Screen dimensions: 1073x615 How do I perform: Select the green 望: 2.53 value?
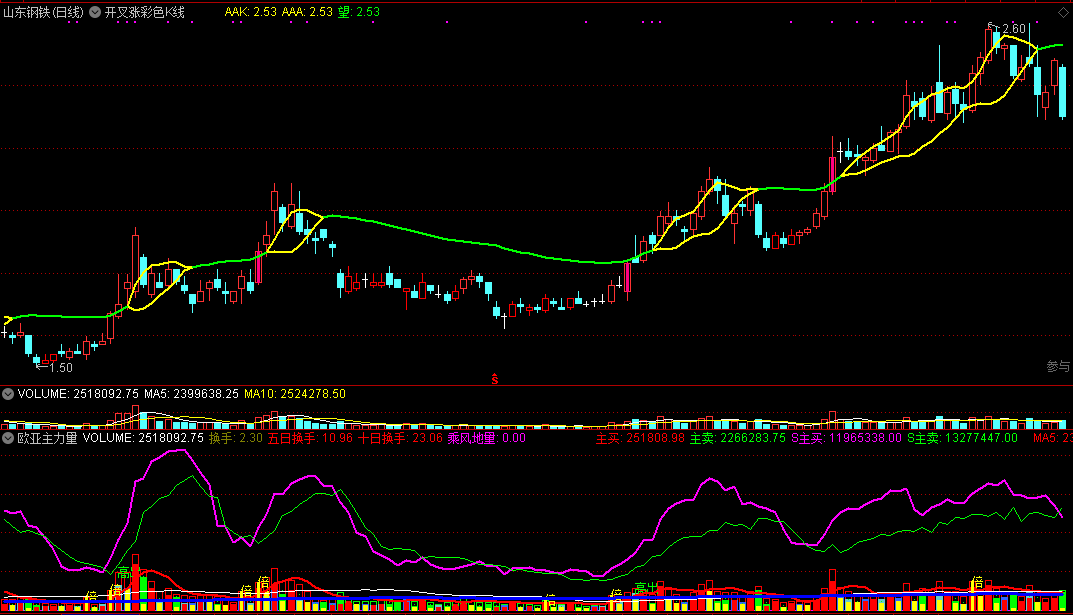point(359,12)
